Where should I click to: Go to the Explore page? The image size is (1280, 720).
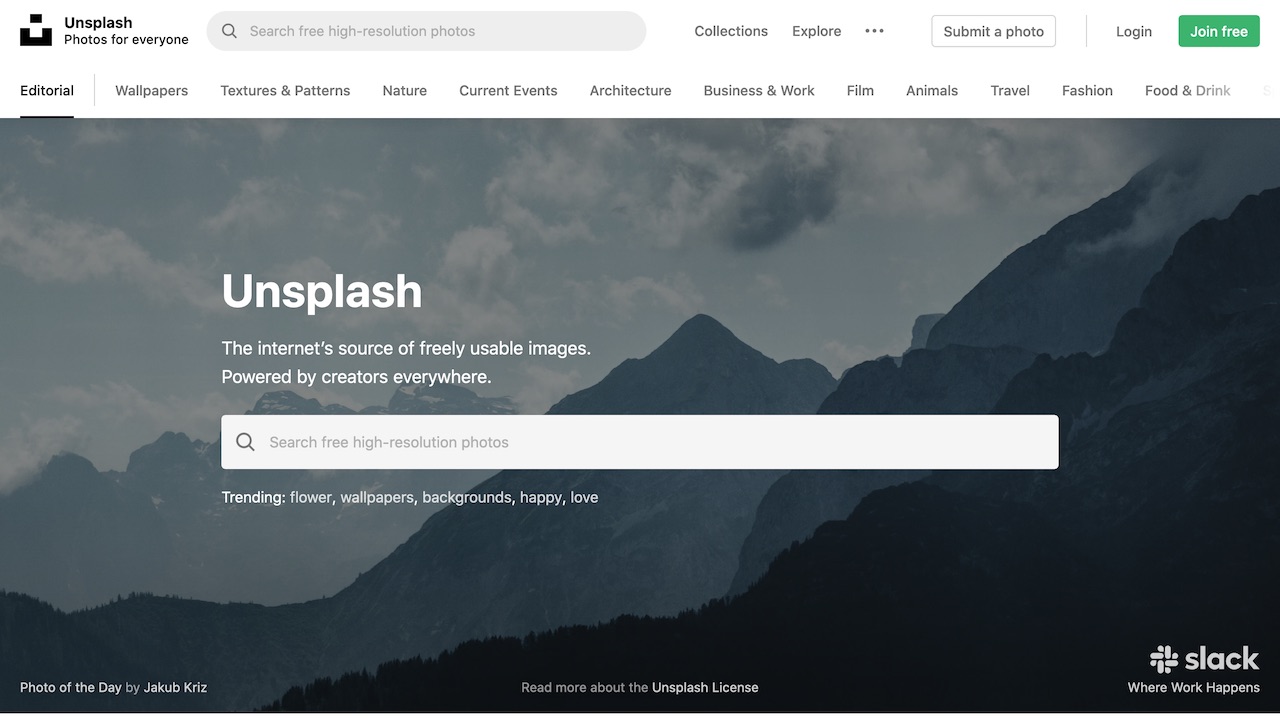pos(816,31)
